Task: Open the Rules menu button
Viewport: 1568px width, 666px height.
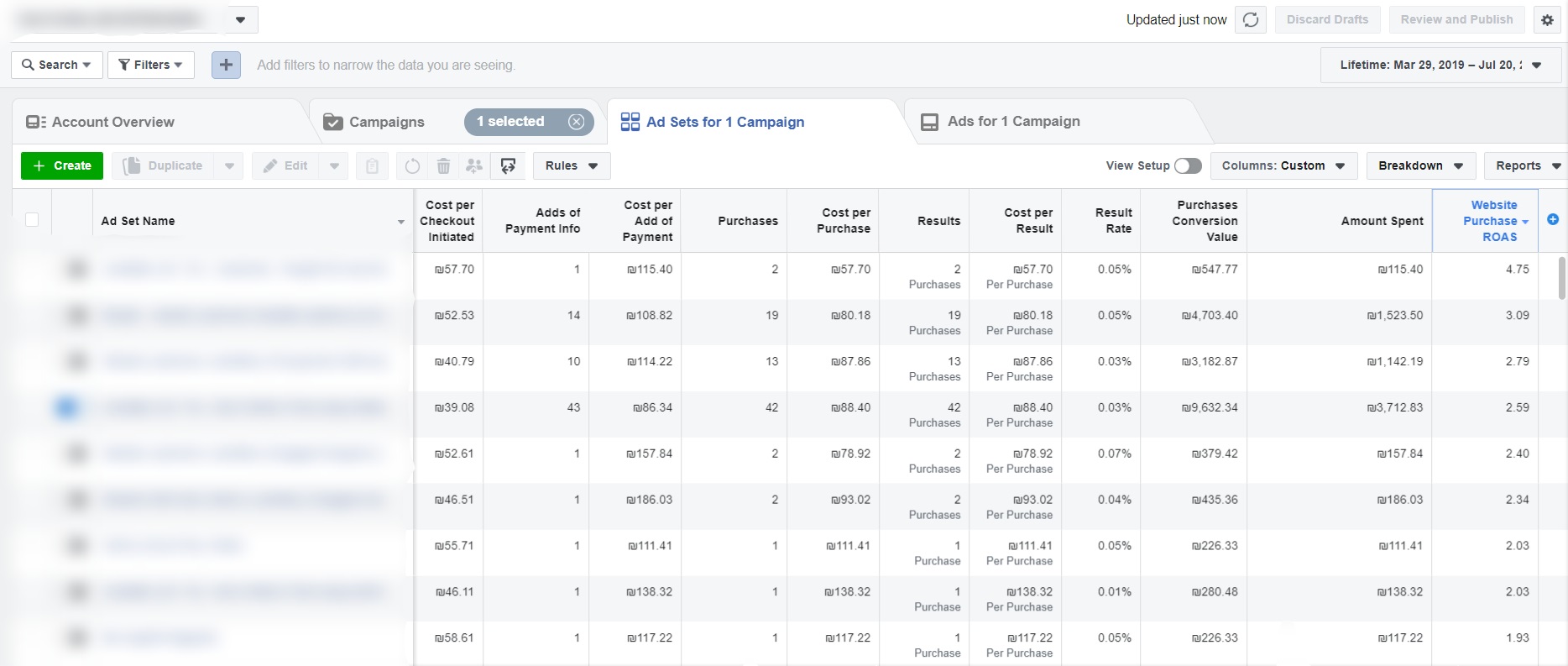Action: click(571, 166)
